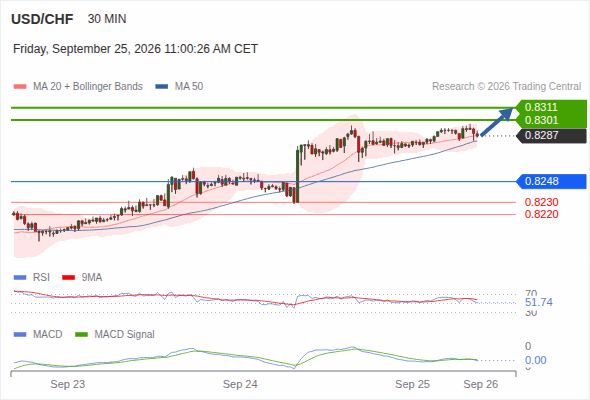Click the 0.8230 red support value
This screenshot has height=400, width=590.
point(541,202)
